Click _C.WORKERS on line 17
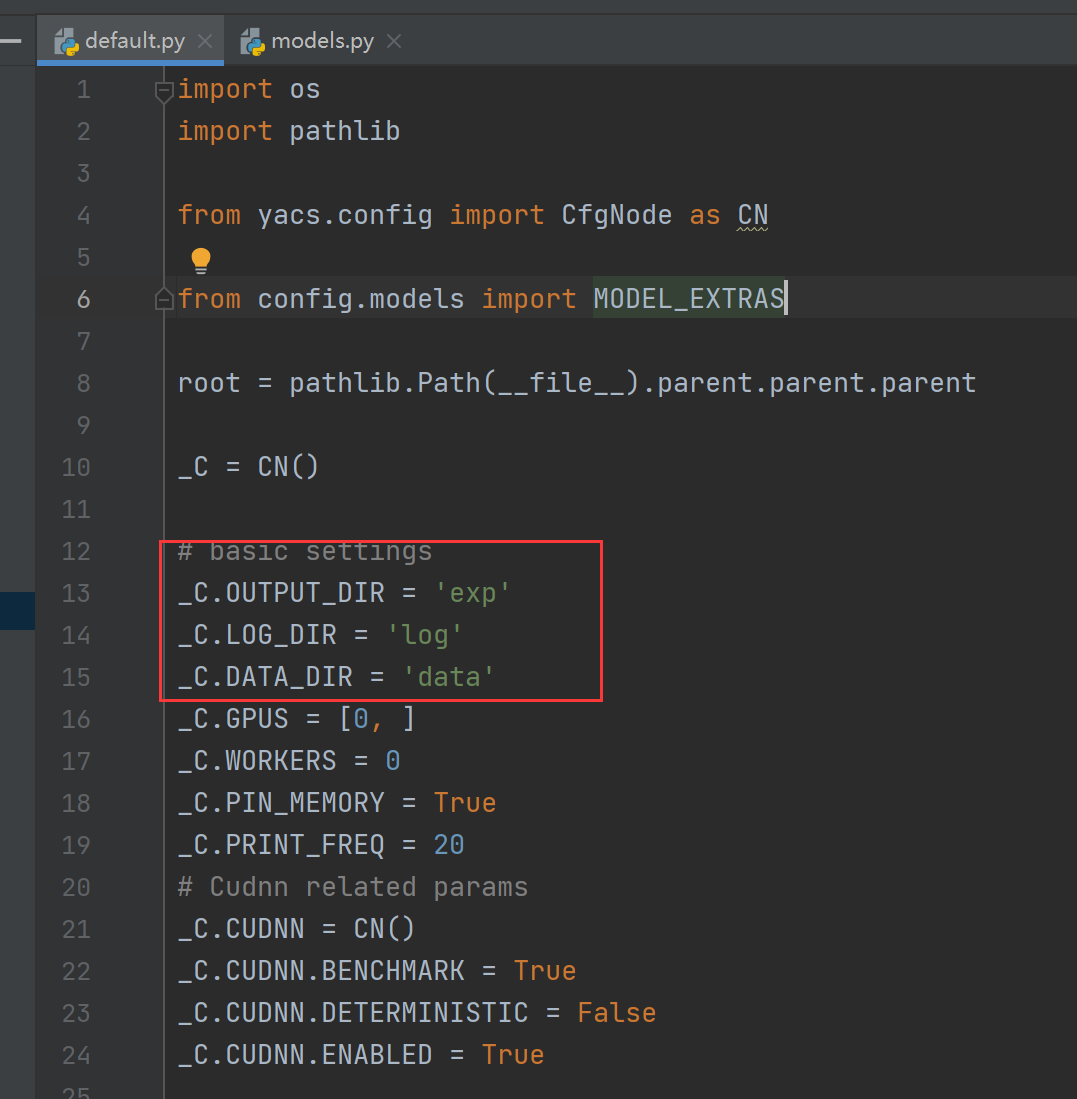The image size is (1077, 1099). [257, 762]
